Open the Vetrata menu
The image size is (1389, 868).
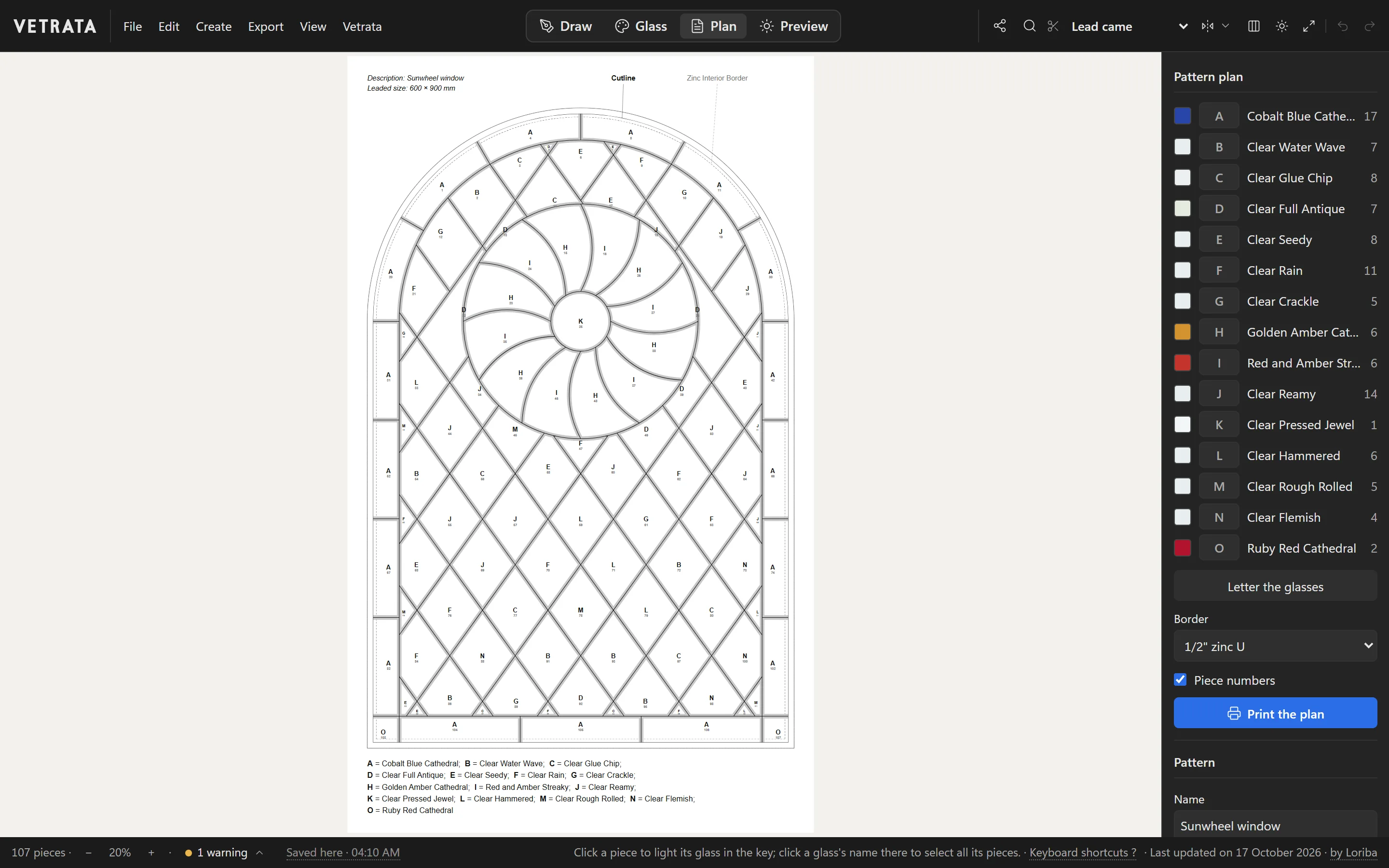362,27
